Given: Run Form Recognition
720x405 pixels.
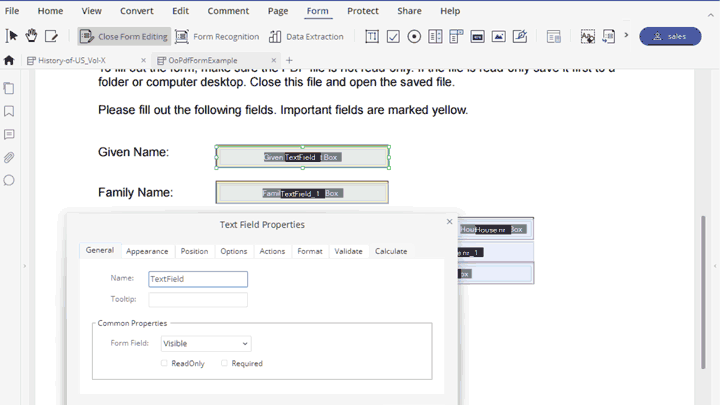Looking at the screenshot, I should (217, 36).
